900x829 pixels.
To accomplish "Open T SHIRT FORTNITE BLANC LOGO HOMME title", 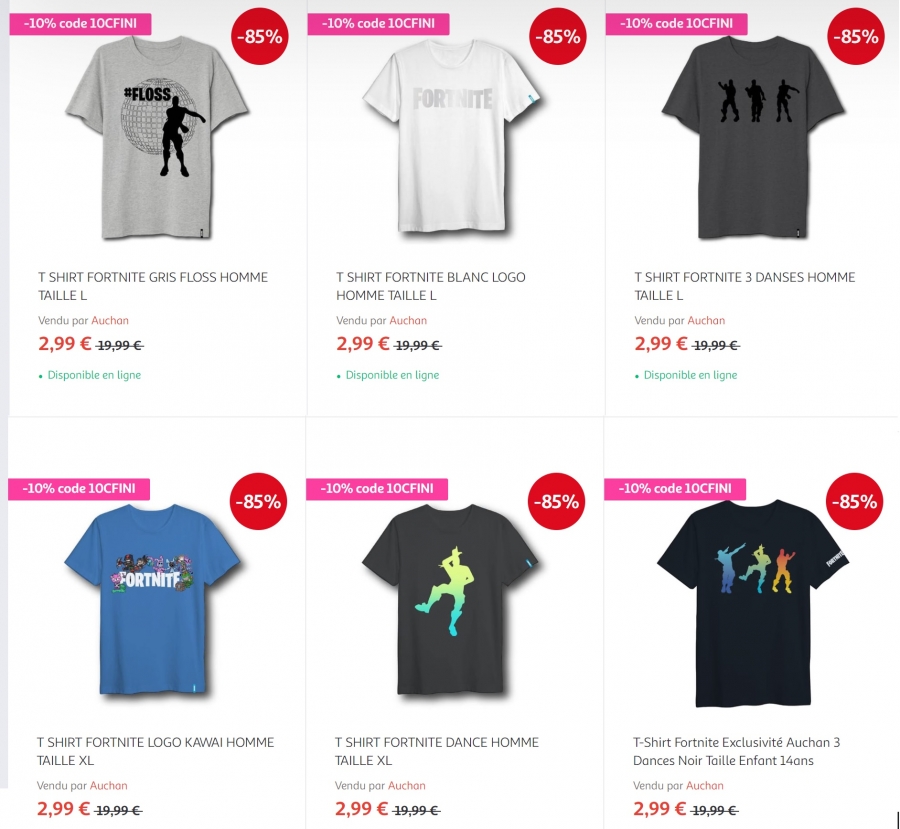I will pyautogui.click(x=430, y=286).
